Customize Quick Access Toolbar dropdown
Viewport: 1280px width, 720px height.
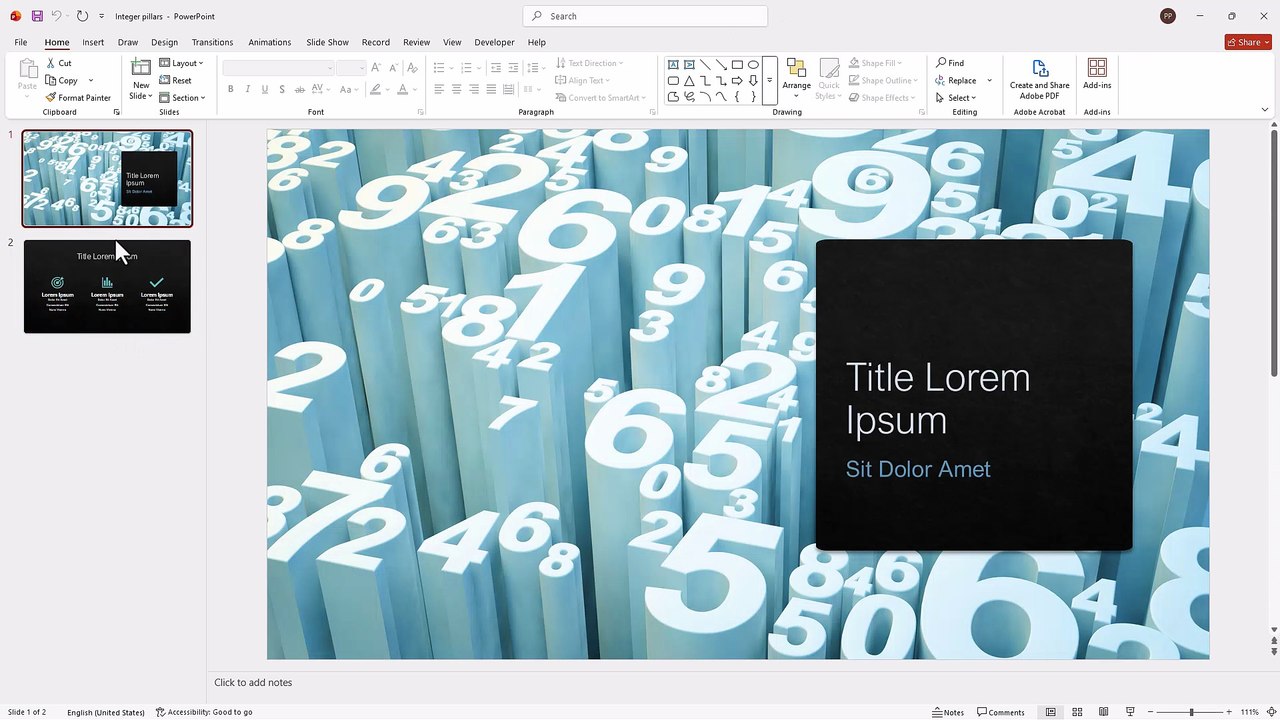point(101,16)
